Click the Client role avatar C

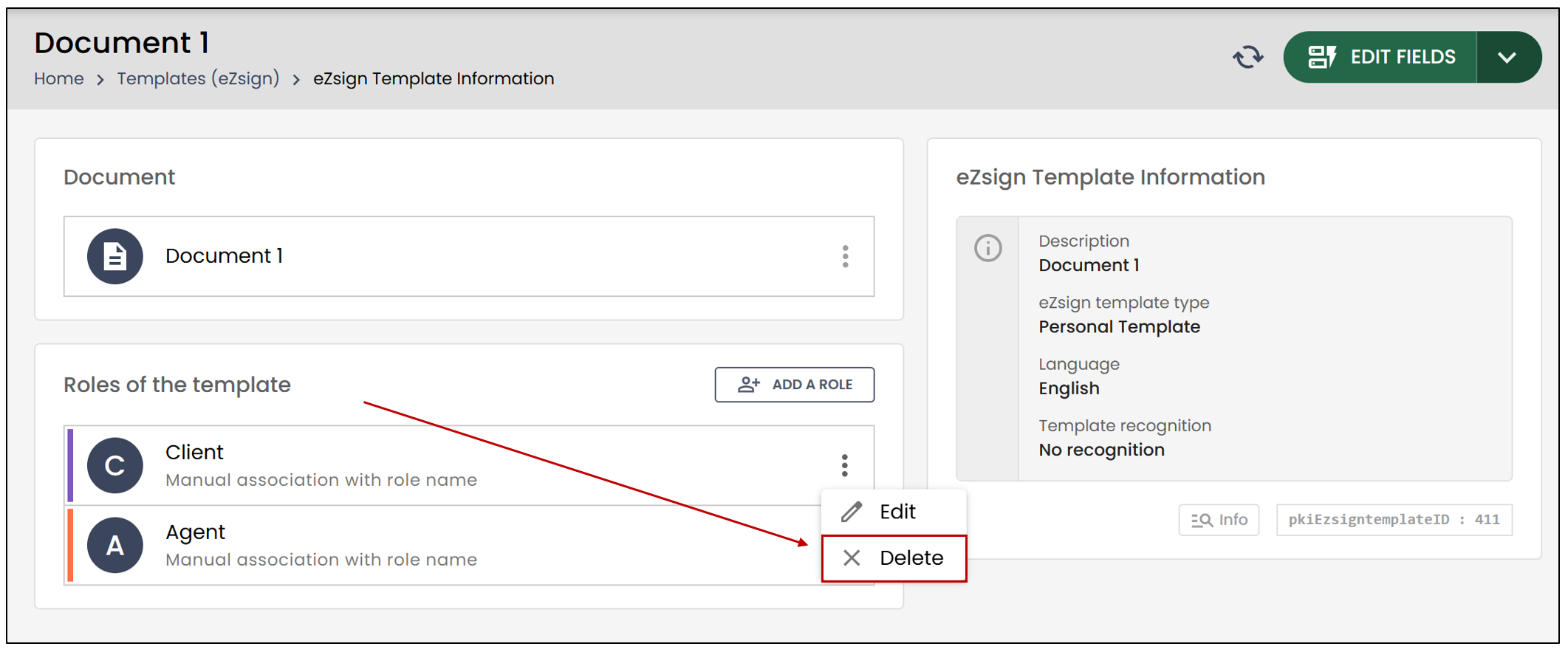tap(115, 465)
